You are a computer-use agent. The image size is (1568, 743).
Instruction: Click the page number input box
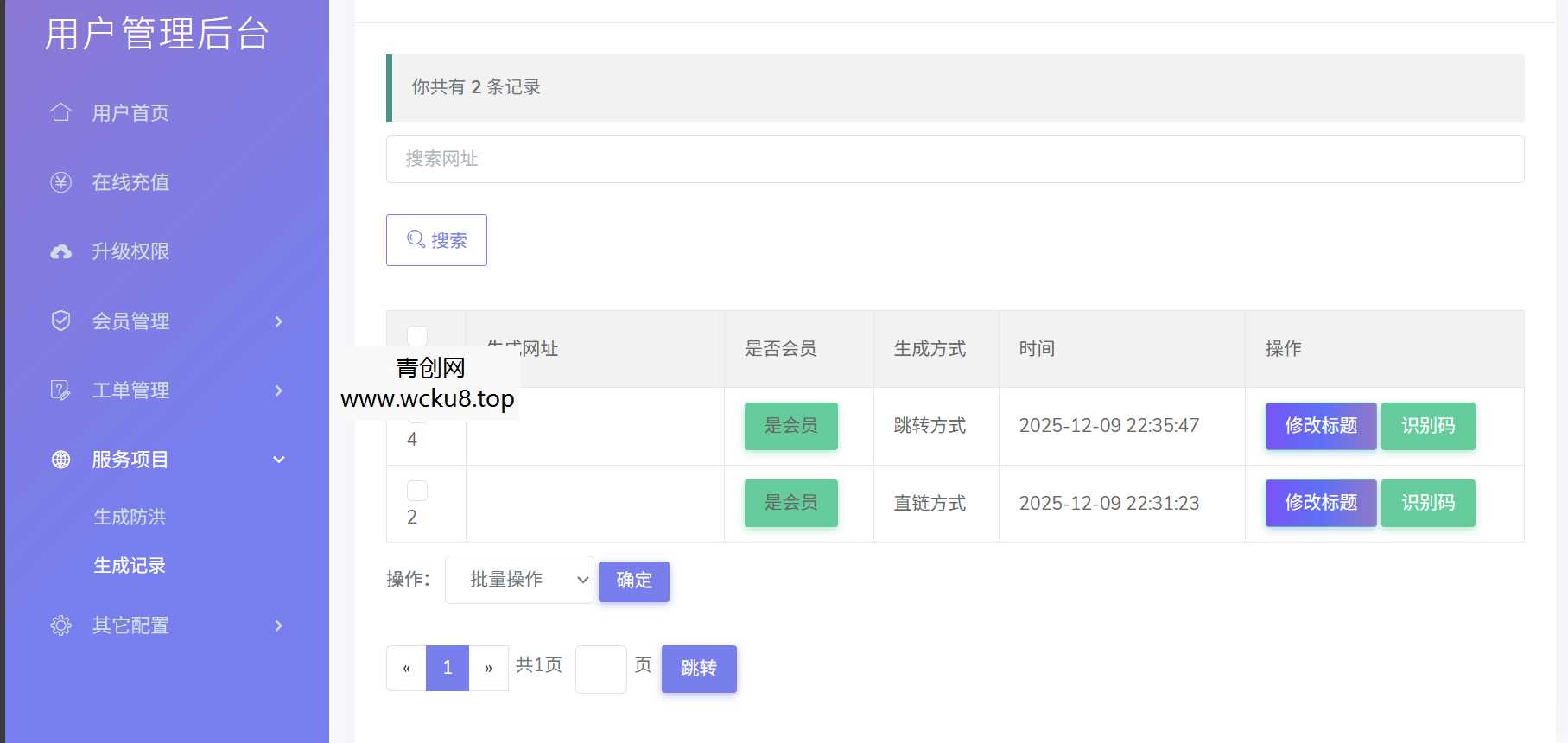pos(600,669)
